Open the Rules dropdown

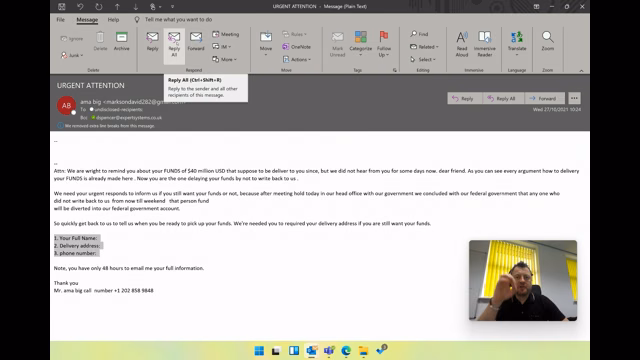pos(294,34)
